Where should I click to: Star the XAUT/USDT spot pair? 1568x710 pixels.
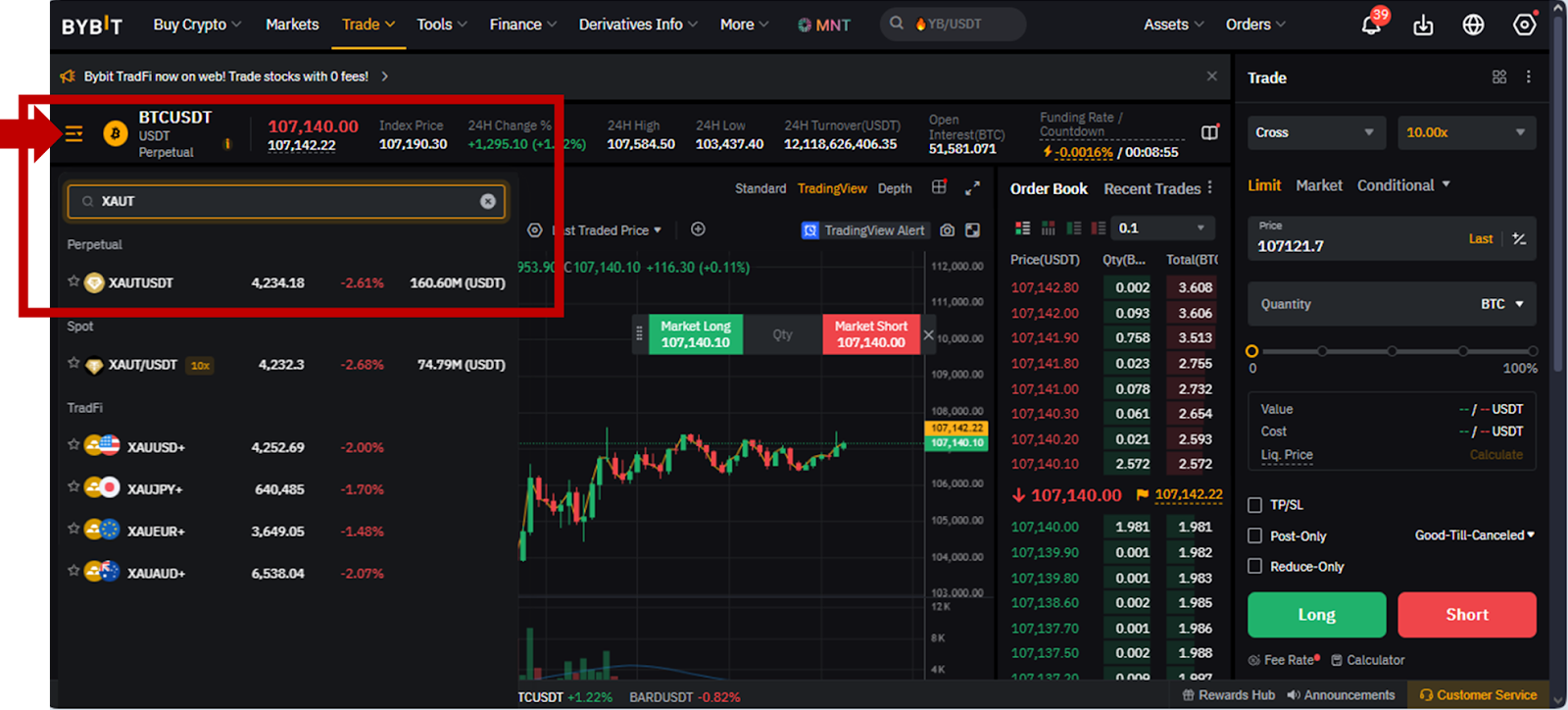point(73,363)
